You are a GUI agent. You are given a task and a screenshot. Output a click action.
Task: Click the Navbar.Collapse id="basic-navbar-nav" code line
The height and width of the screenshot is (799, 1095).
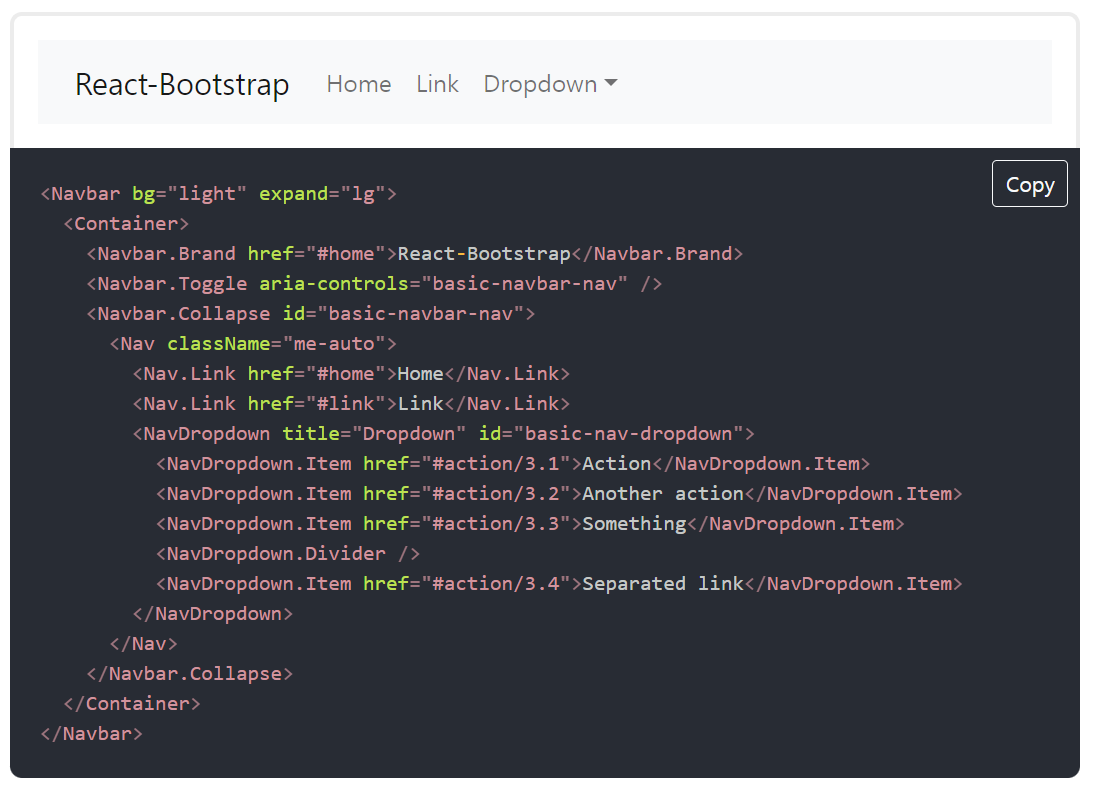pos(311,314)
